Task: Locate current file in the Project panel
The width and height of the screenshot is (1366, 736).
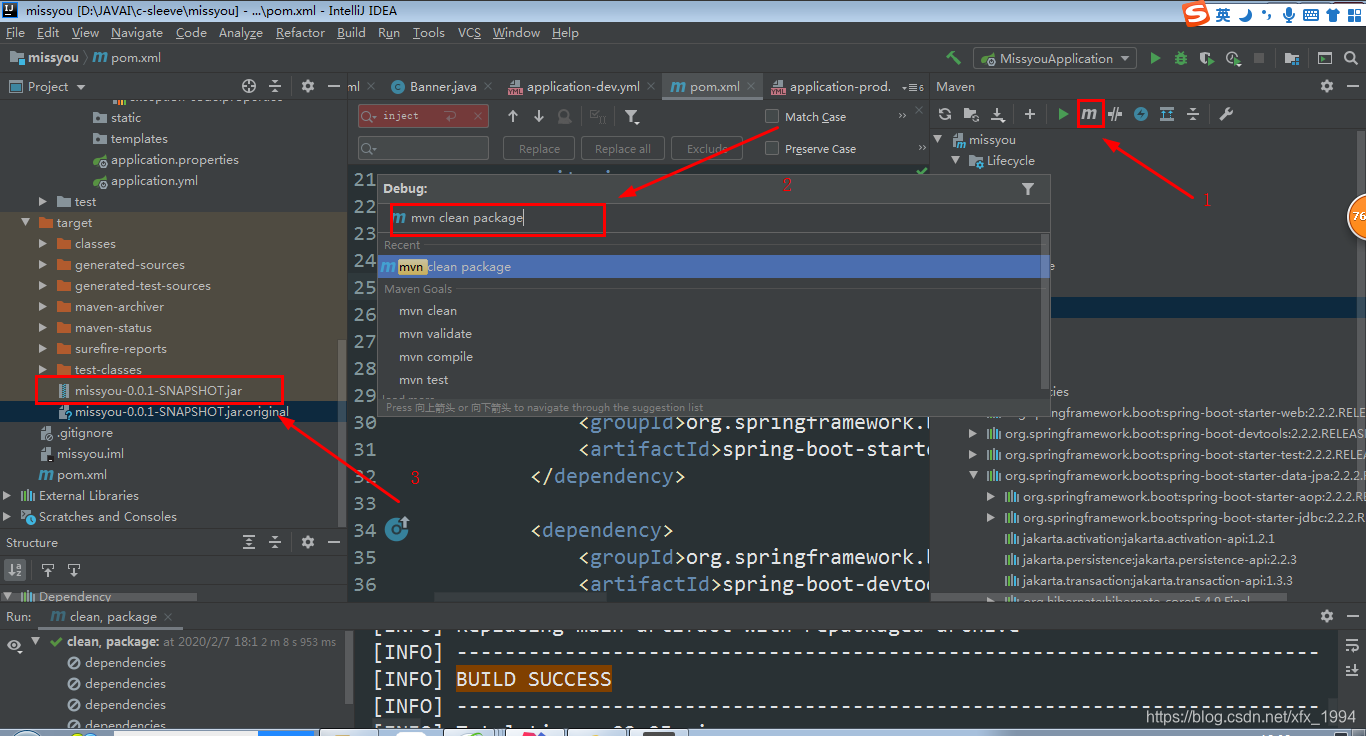Action: 249,86
